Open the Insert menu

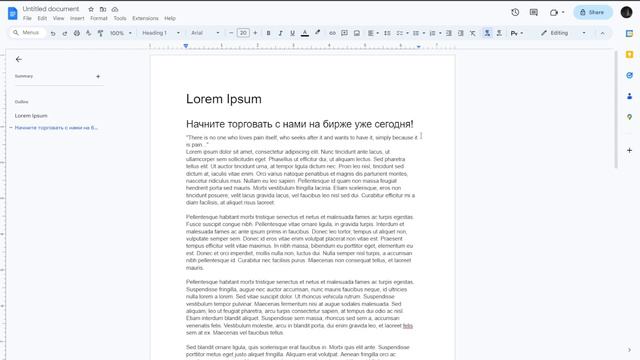77,18
